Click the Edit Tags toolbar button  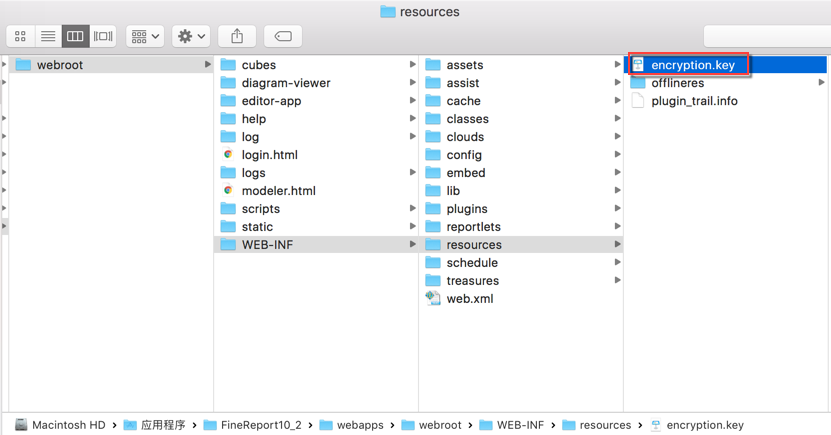pos(283,36)
